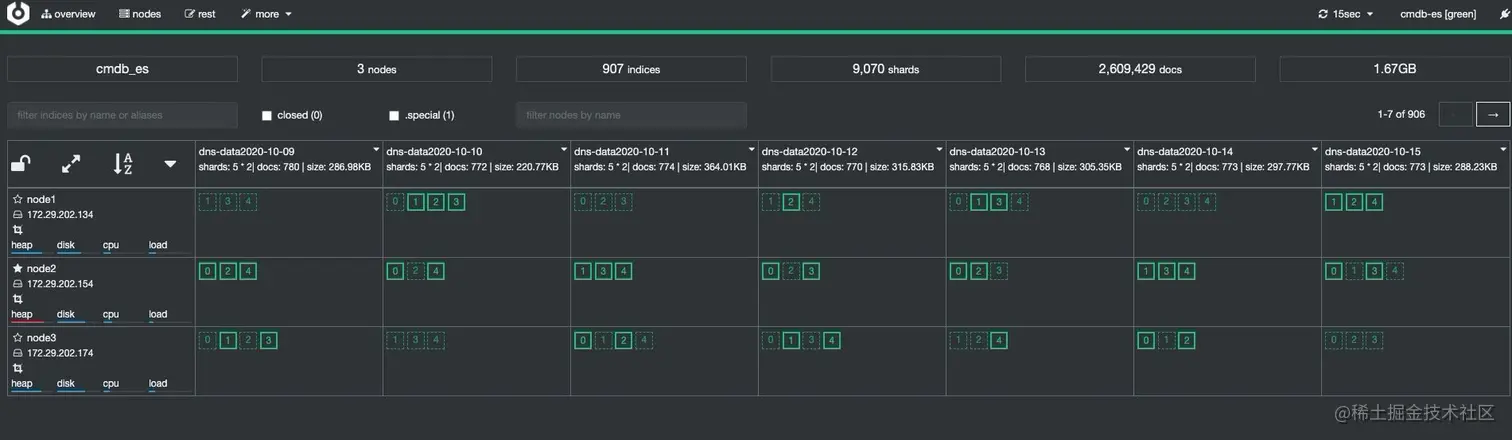The width and height of the screenshot is (1512, 440).
Task: Open the dns-data2020-10-10 index dropdown arrow
Action: [x=563, y=151]
